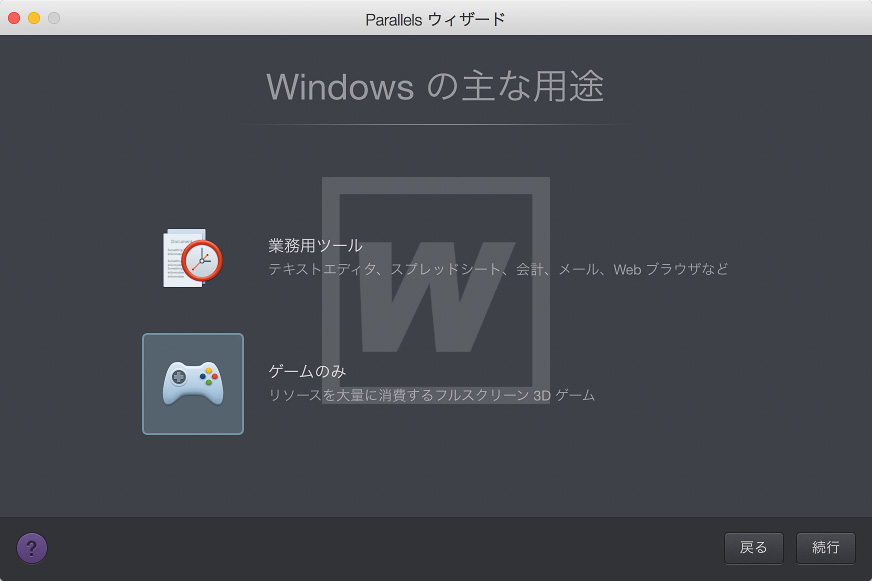Click the 続行 (Continue) button
The width and height of the screenshot is (872, 581).
[826, 548]
